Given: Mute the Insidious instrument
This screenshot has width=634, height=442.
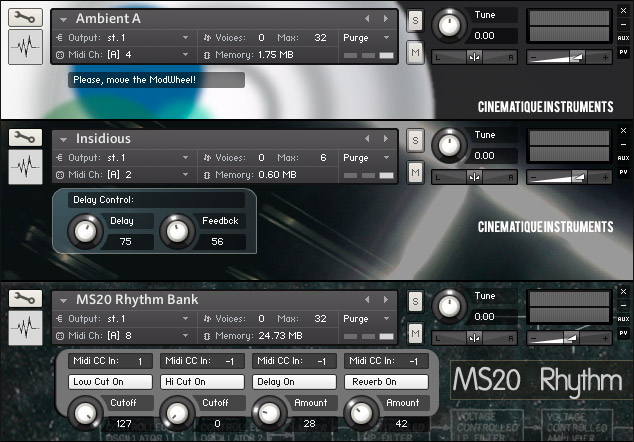Looking at the screenshot, I should pyautogui.click(x=415, y=173).
